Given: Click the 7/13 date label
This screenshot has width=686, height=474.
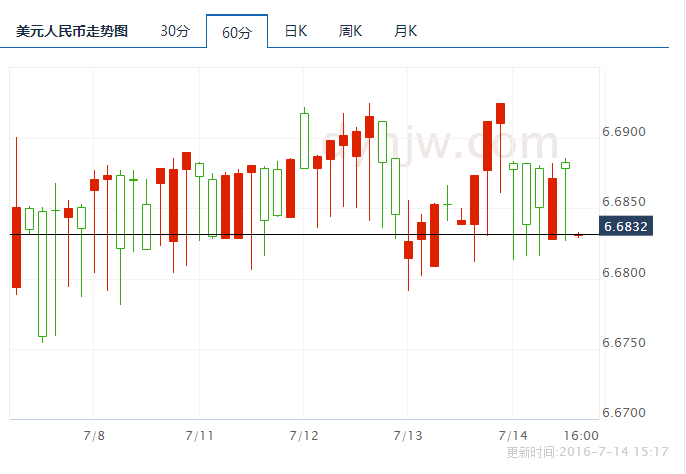Looking at the screenshot, I should (x=408, y=436).
